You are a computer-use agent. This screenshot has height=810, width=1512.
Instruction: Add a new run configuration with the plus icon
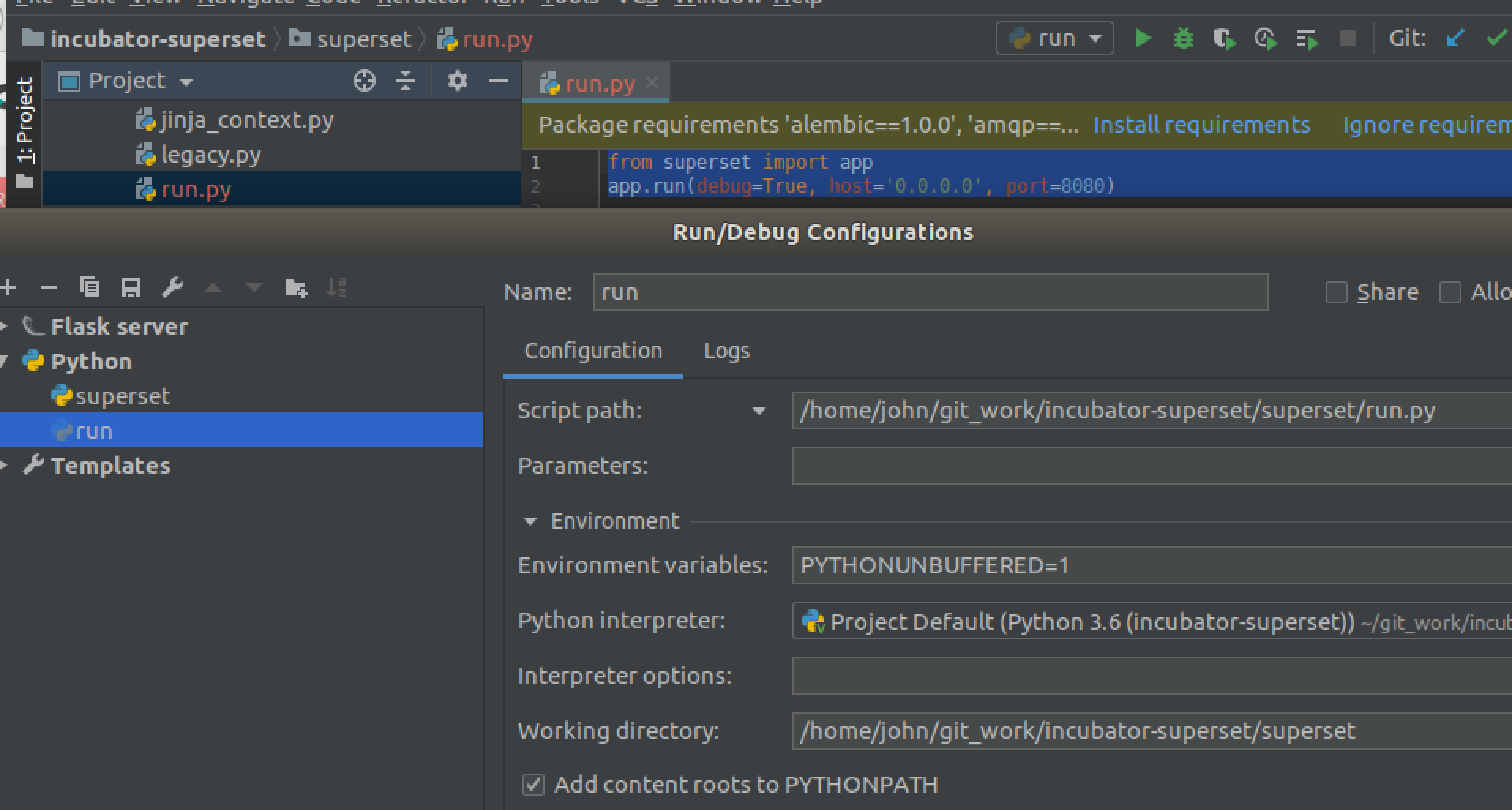(8, 287)
